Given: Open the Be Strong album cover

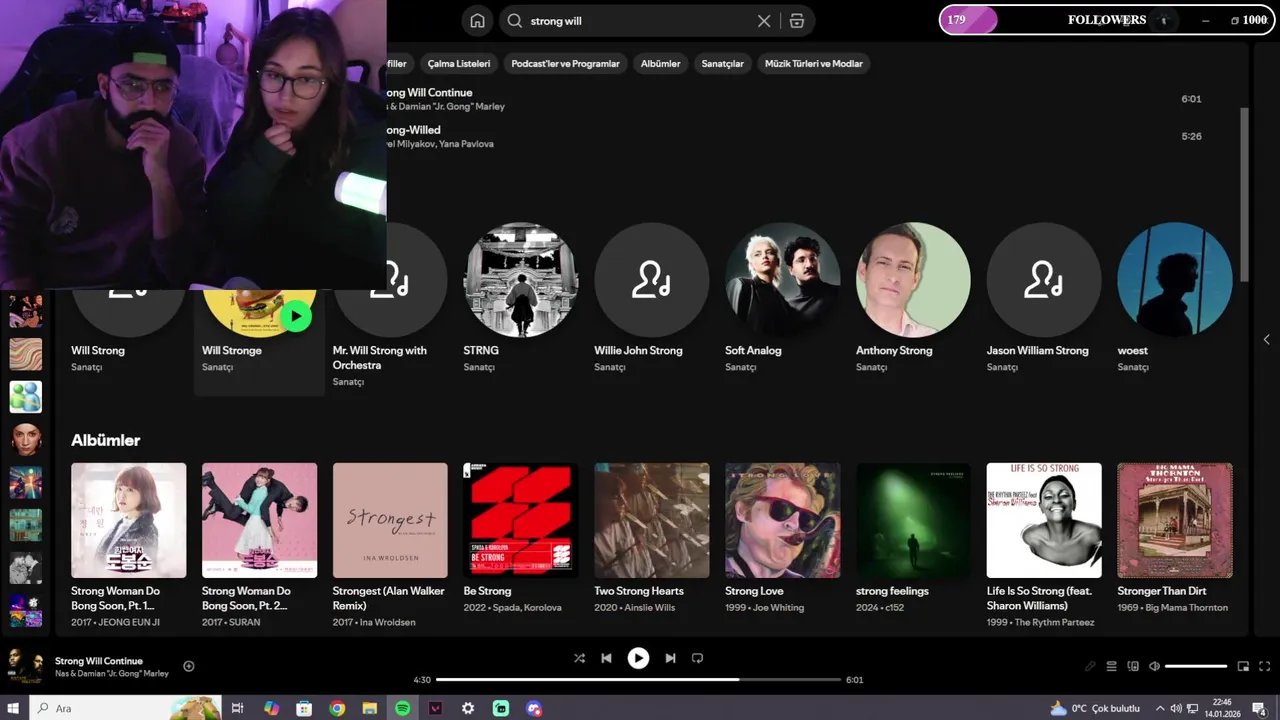Looking at the screenshot, I should pos(521,520).
